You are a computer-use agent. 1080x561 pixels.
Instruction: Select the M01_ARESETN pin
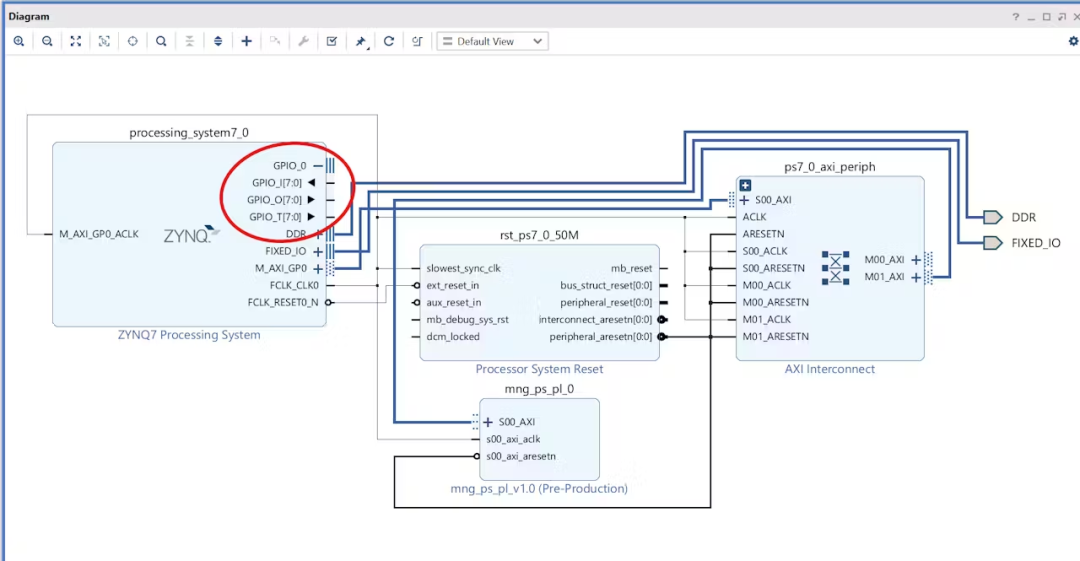tap(776, 337)
